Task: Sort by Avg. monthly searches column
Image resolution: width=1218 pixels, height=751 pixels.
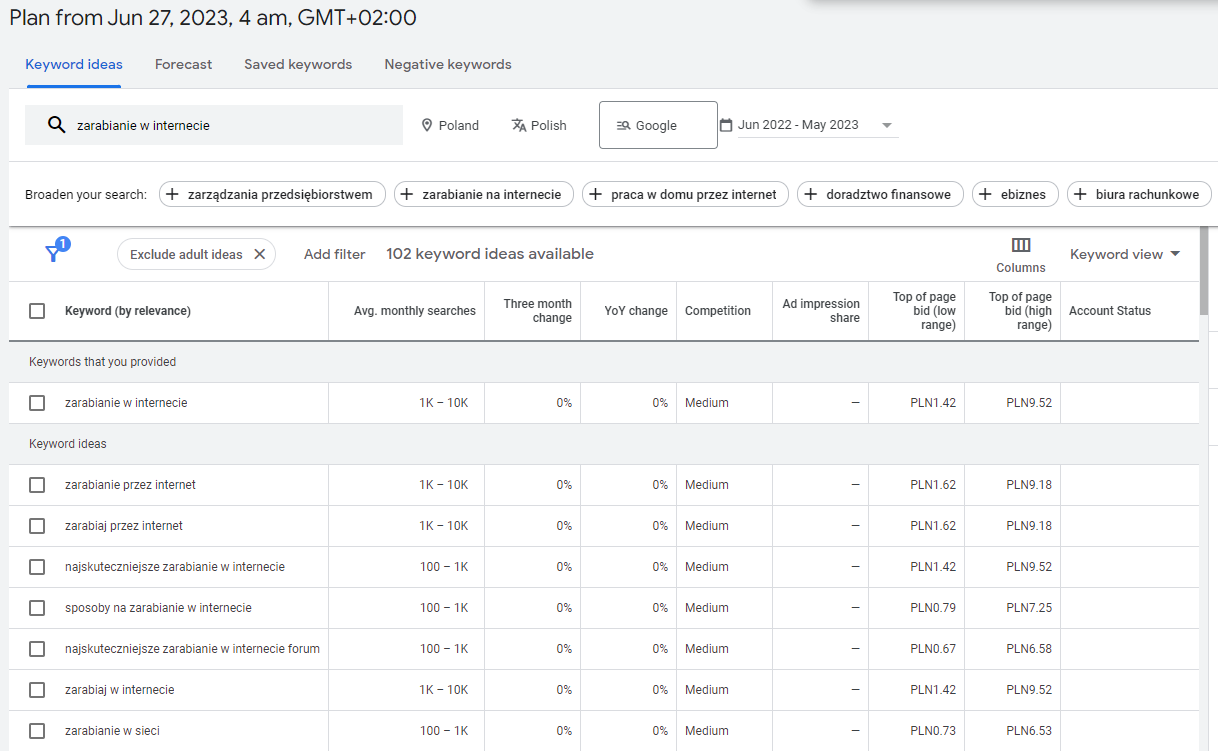Action: pyautogui.click(x=414, y=311)
